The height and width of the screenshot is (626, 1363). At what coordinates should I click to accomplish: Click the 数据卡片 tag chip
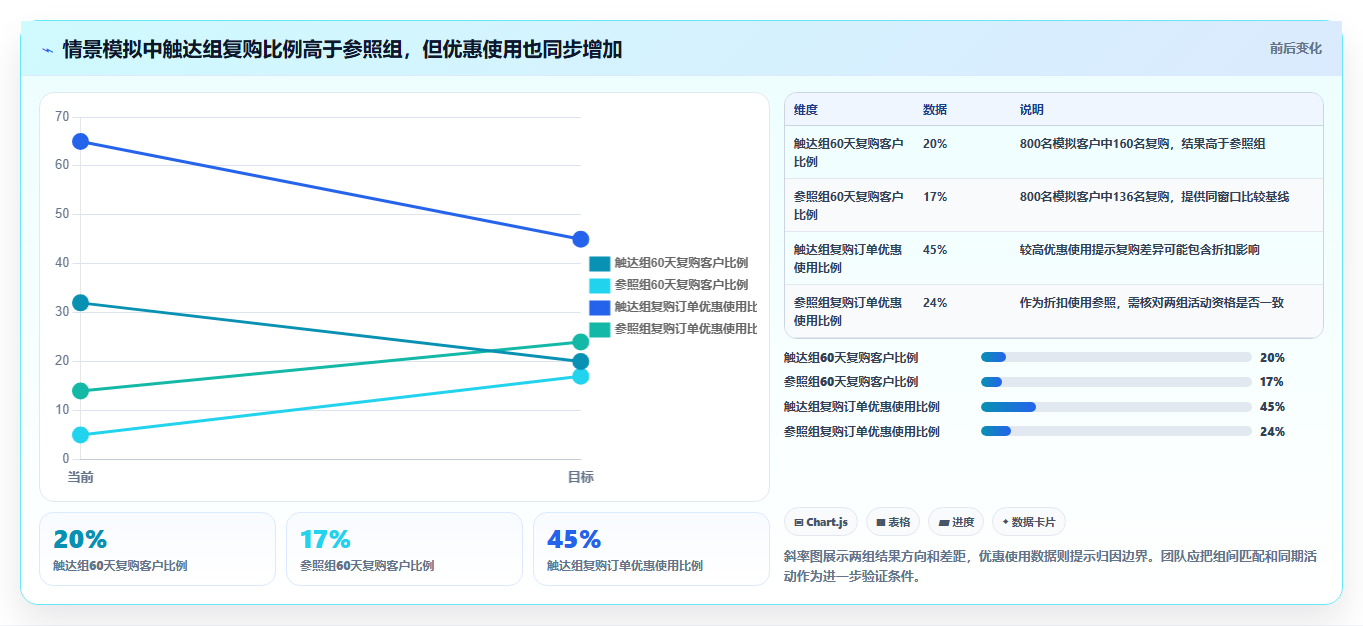pyautogui.click(x=1029, y=522)
